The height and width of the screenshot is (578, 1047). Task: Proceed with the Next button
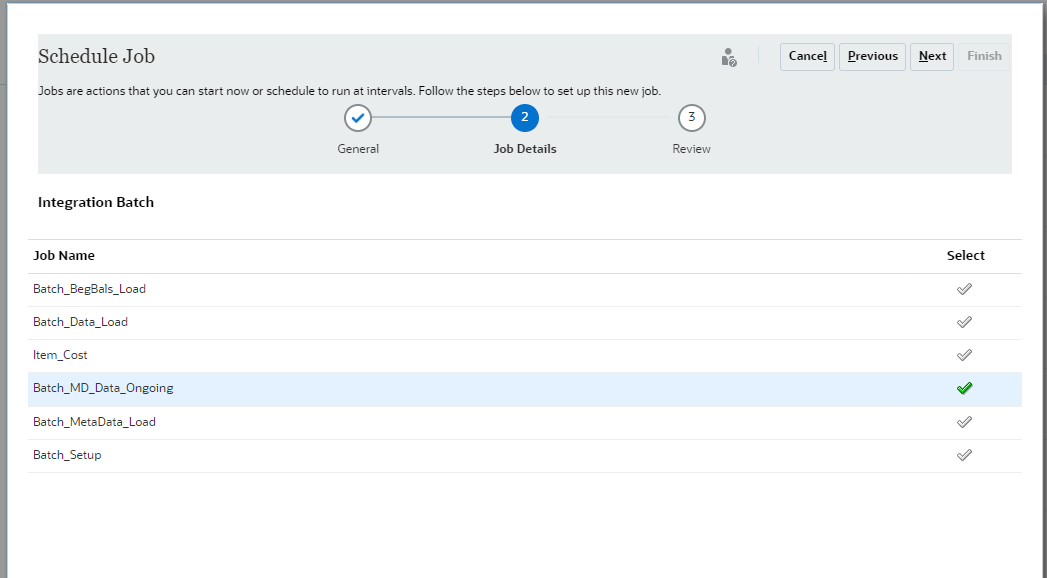[x=932, y=56]
